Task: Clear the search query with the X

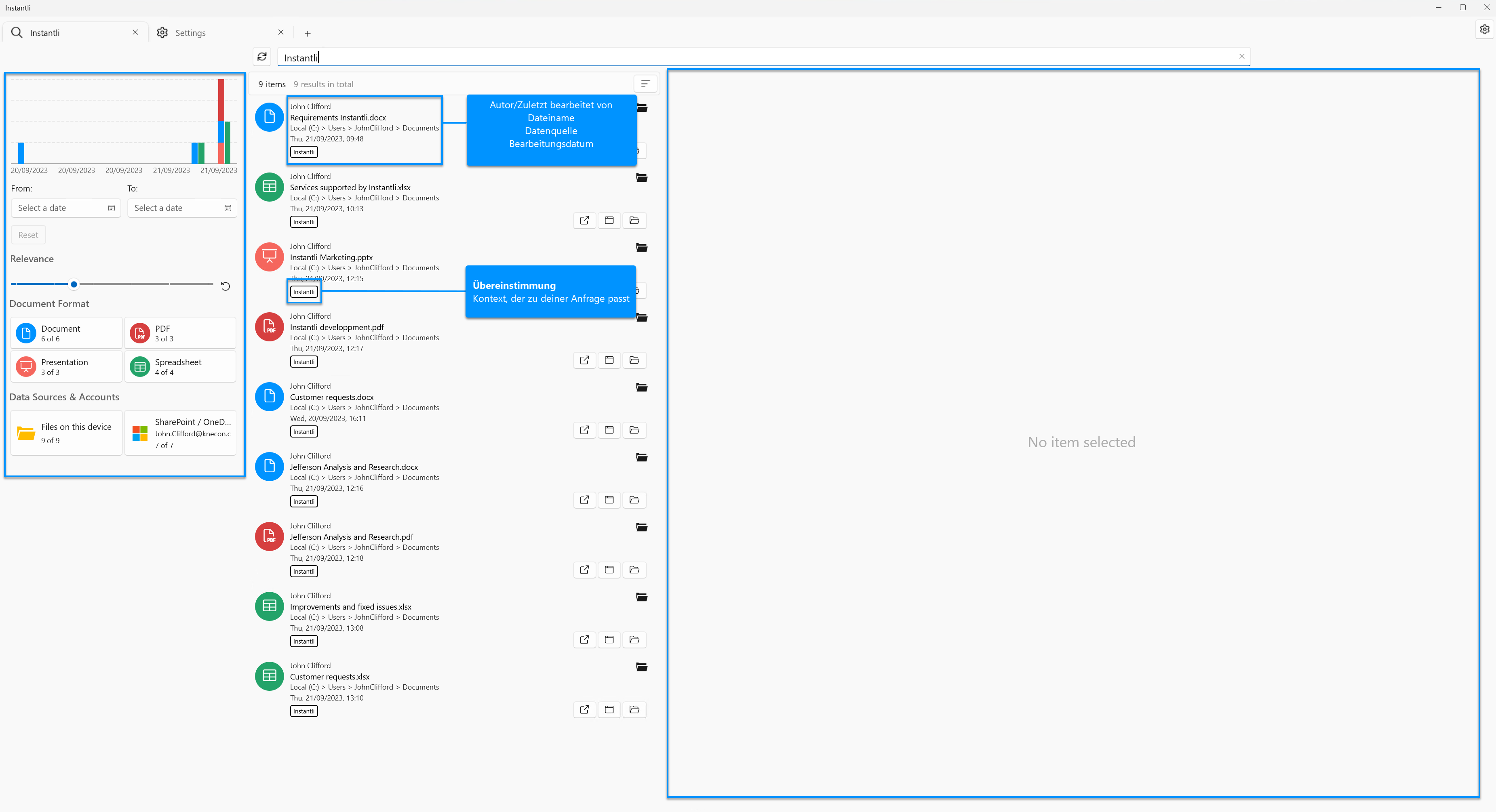Action: pyautogui.click(x=1242, y=56)
